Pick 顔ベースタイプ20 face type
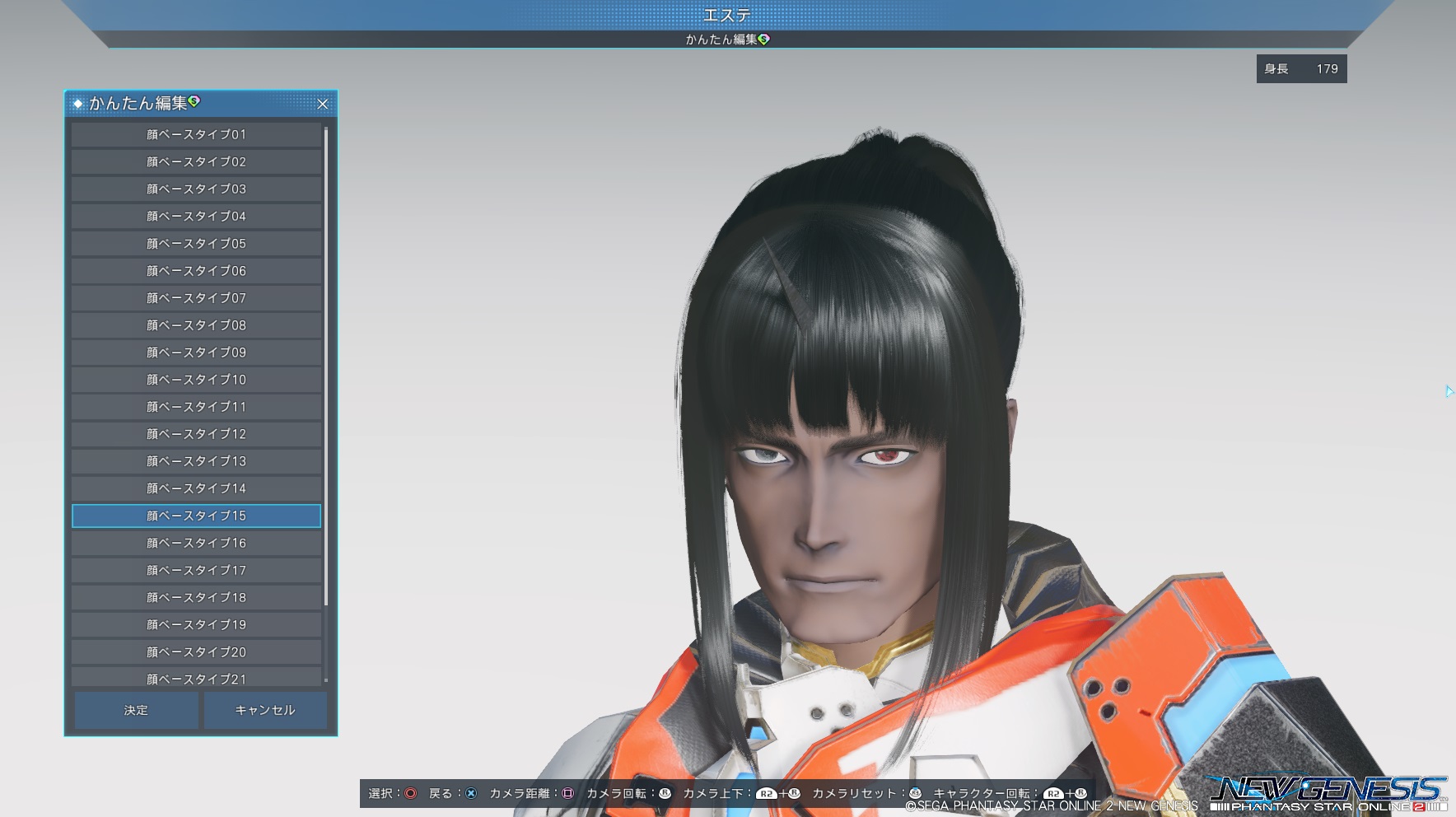Screen dimensions: 1456x817 (196, 651)
